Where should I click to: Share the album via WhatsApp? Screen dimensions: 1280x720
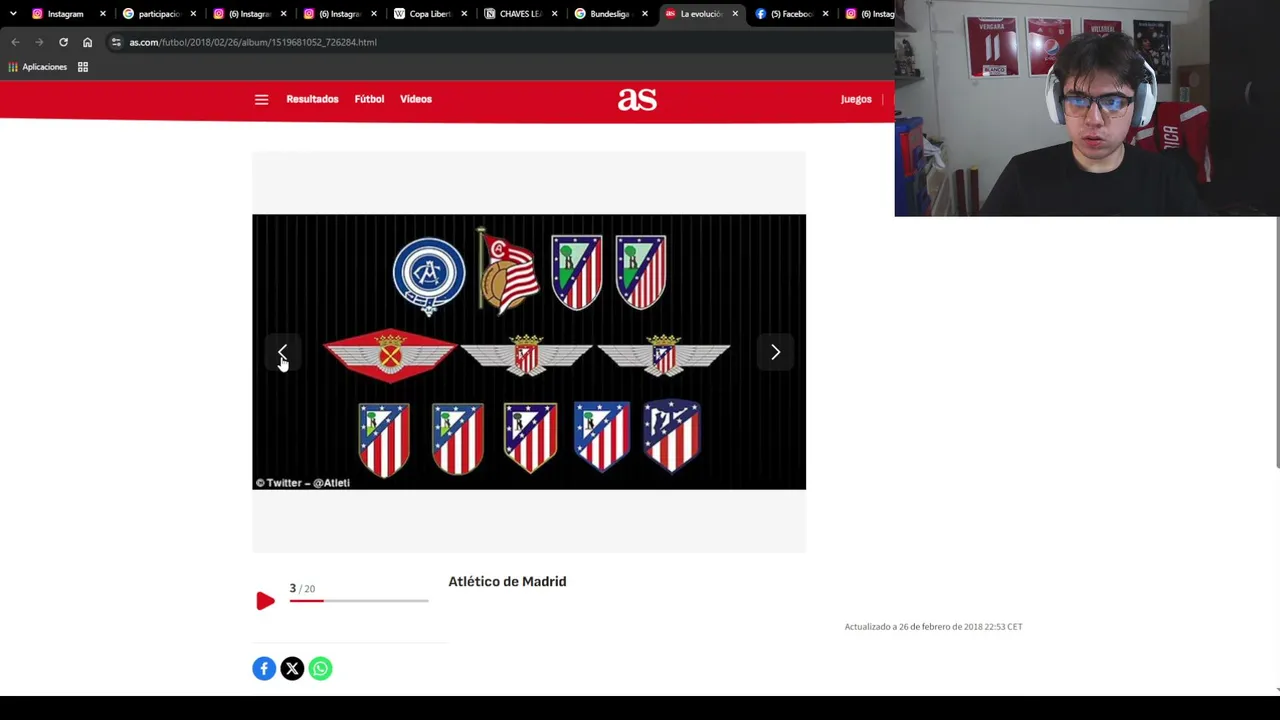pos(320,668)
